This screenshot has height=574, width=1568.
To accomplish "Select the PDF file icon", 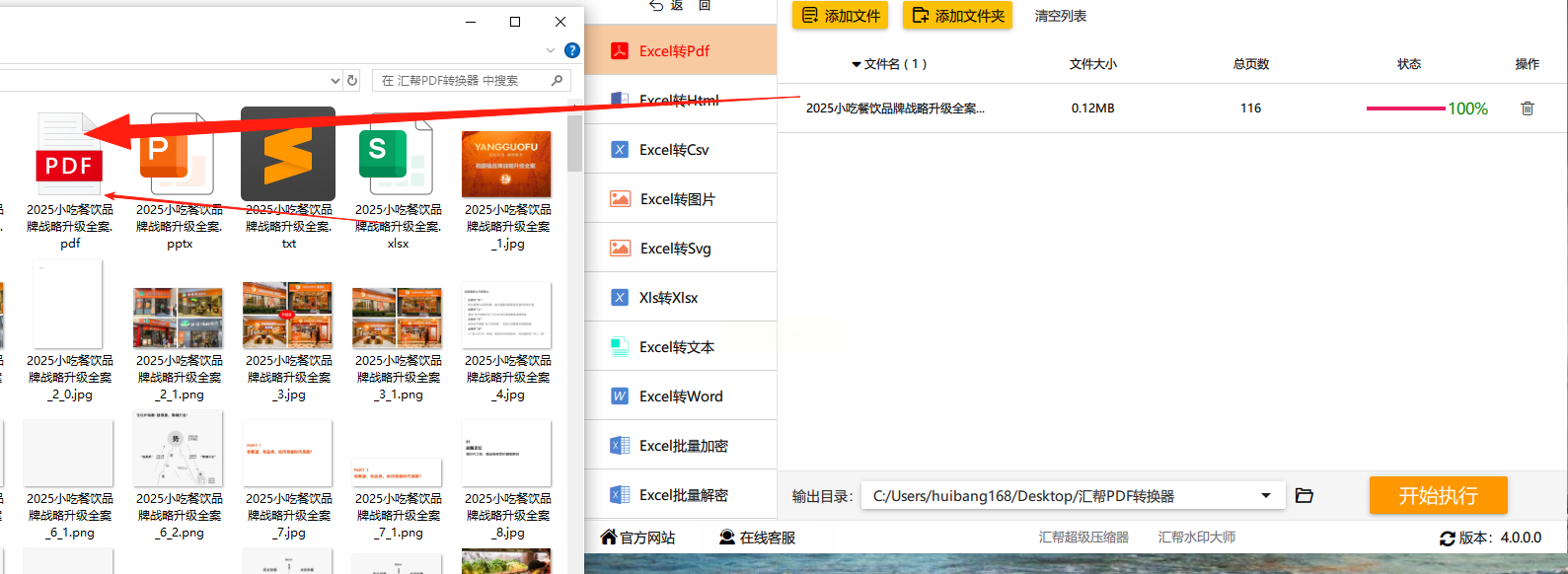I will (69, 155).
